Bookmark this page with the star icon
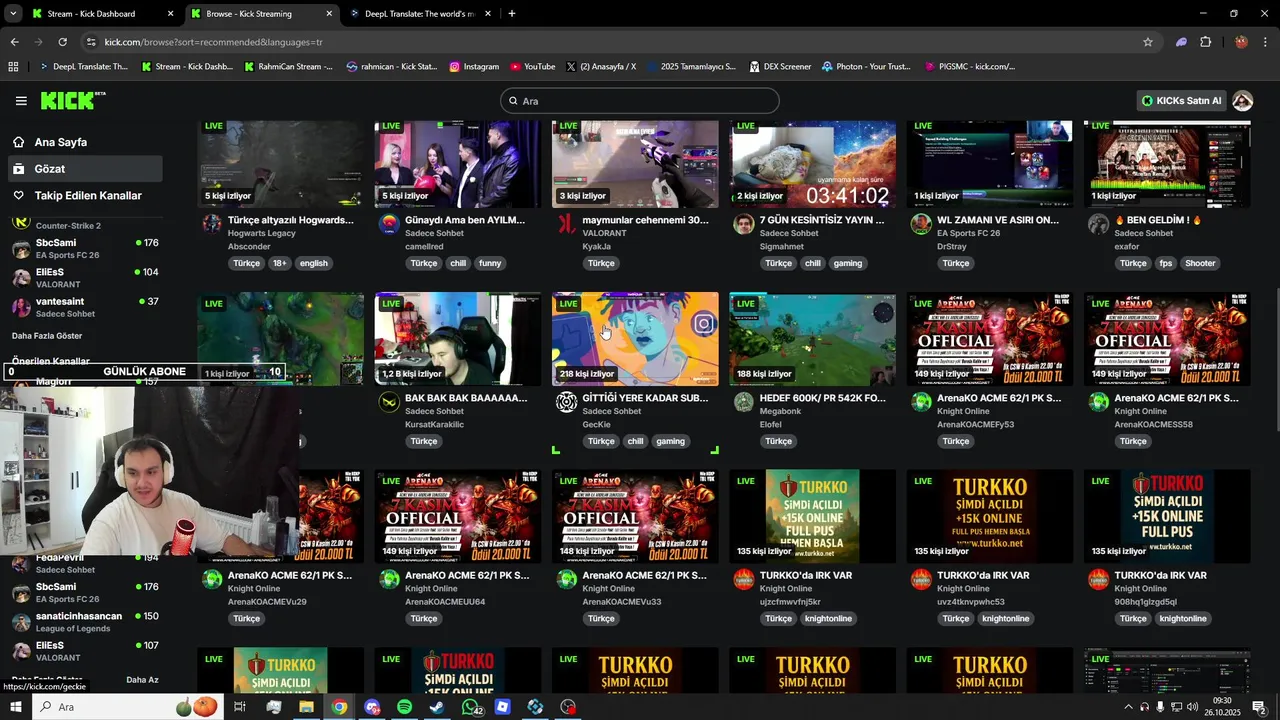 1148,42
